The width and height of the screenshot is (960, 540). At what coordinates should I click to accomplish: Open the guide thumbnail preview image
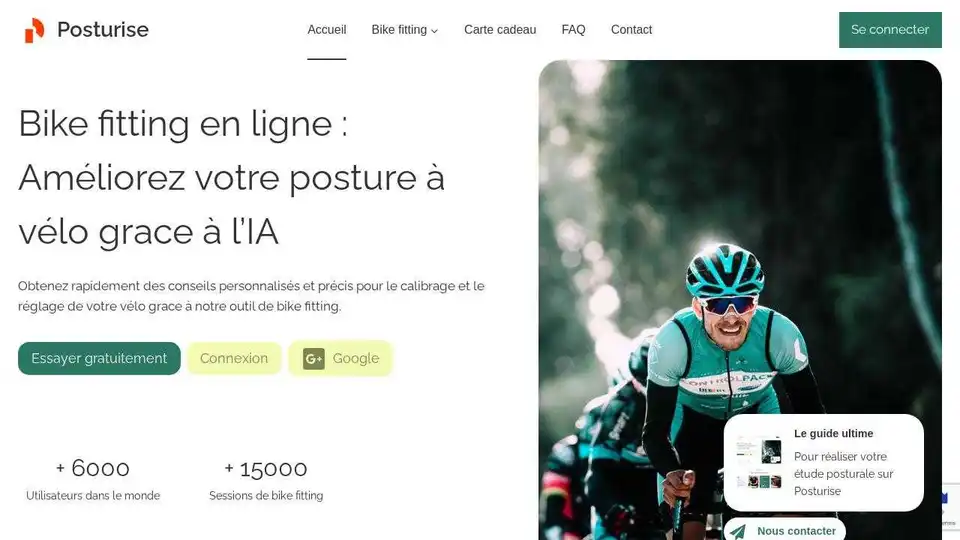(x=759, y=462)
